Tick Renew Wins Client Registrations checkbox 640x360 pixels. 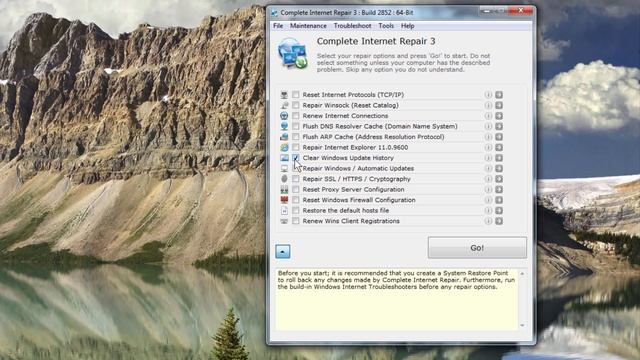point(296,221)
